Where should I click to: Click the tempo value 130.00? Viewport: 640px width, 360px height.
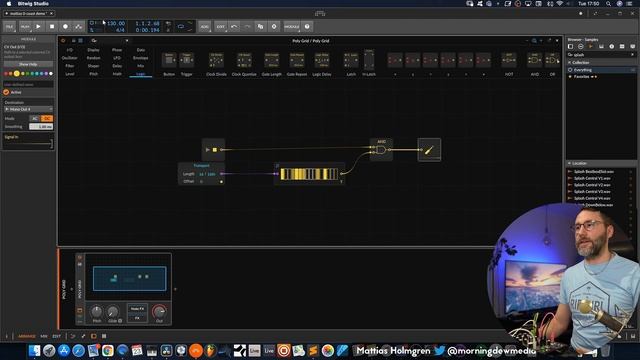[116, 24]
